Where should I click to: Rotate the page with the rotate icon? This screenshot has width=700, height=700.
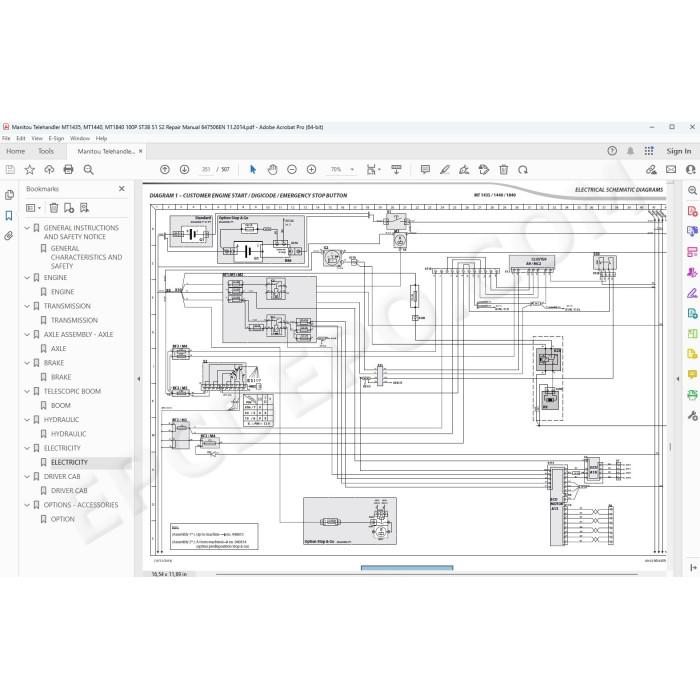523,170
